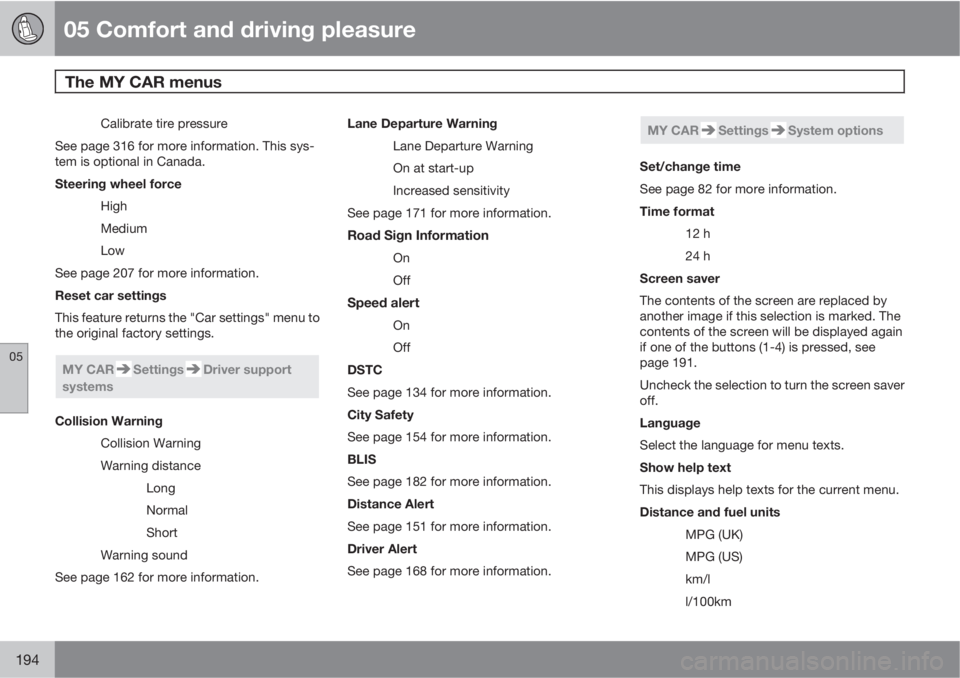
Task: Select 'Warning sound' entry
Action: point(144,555)
